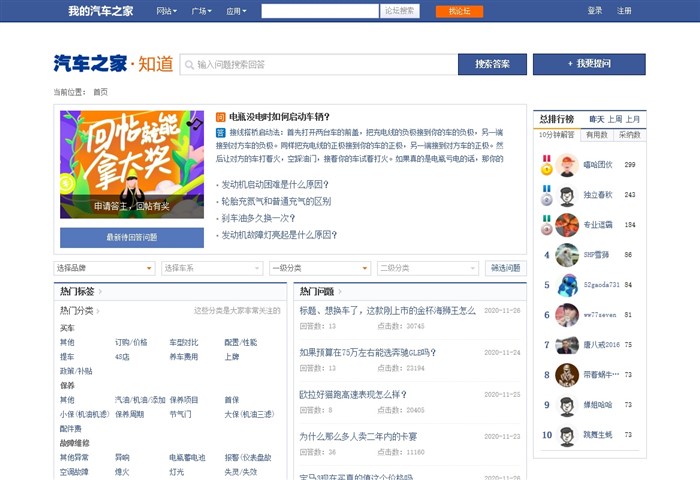The height and width of the screenshot is (480, 700).
Task: Open avatar of rank 9 user
Action: [567, 405]
